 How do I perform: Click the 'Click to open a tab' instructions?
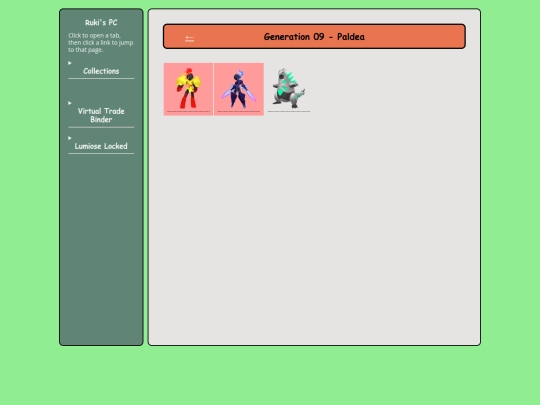click(x=101, y=43)
